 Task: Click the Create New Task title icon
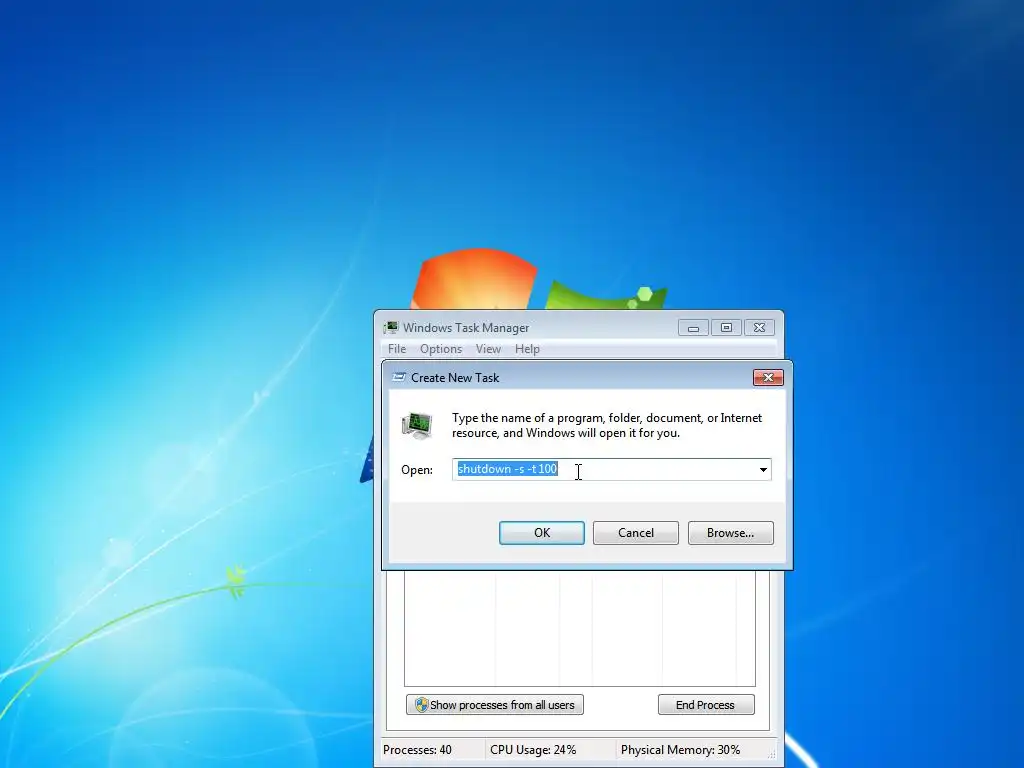398,377
